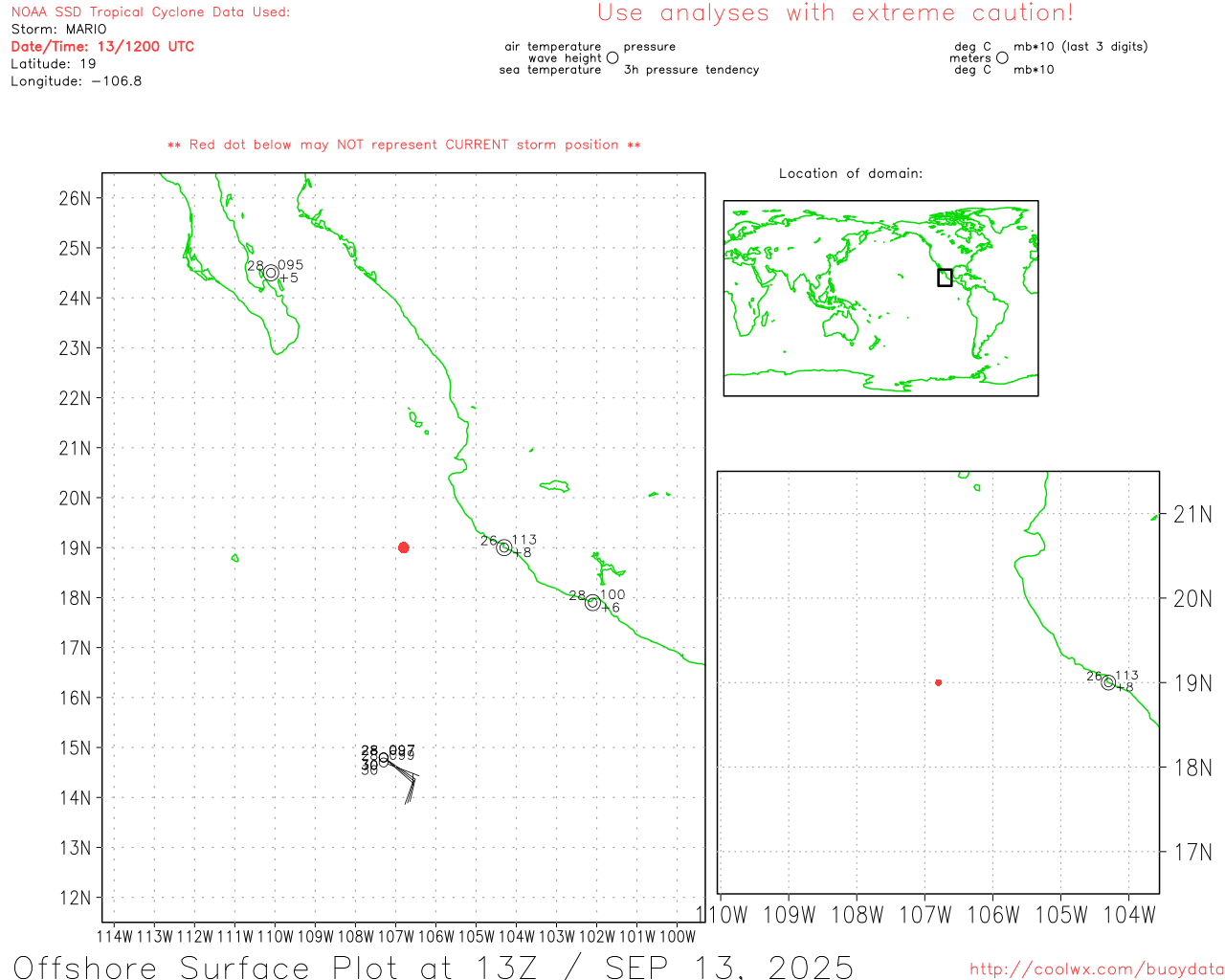The height and width of the screenshot is (980, 1225).
Task: Click the 19N latitude label on inset map
Action: pyautogui.click(x=1192, y=683)
